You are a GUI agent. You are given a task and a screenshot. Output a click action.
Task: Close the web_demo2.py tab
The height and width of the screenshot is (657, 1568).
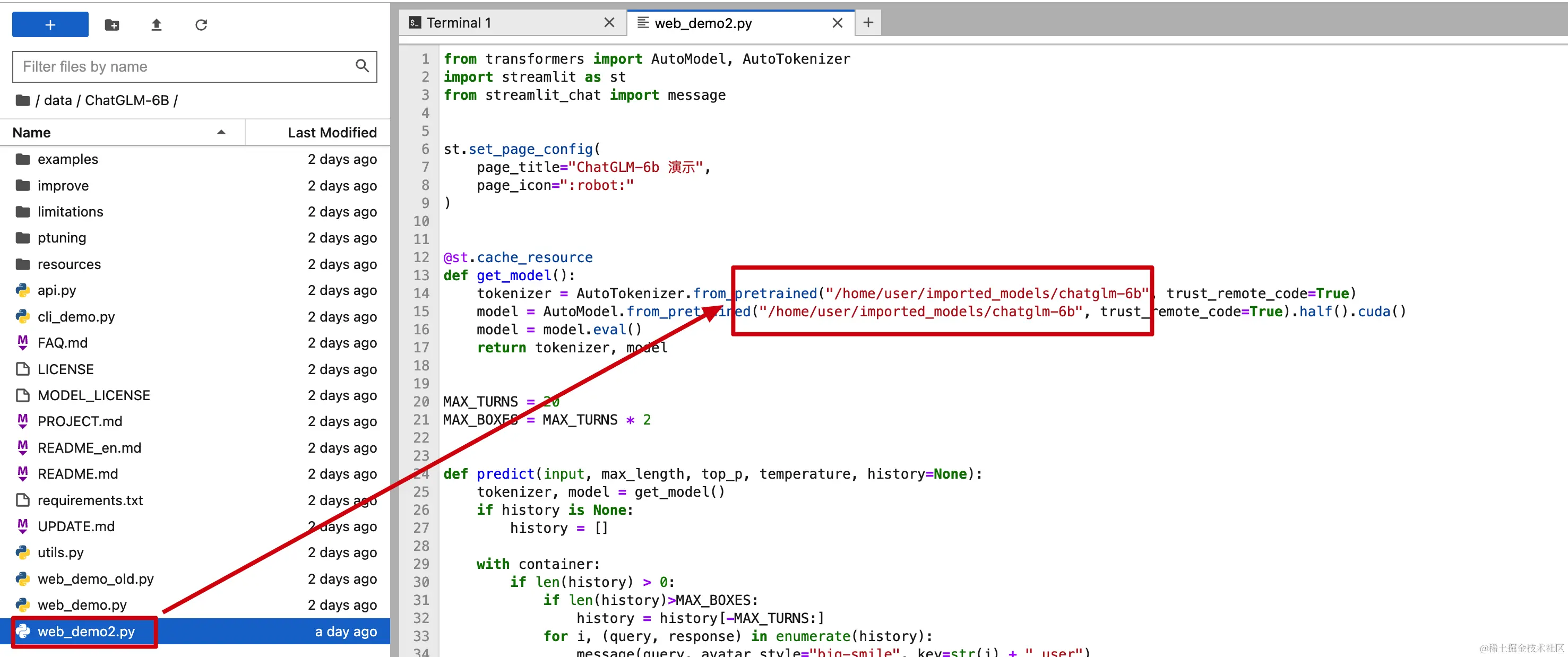pyautogui.click(x=837, y=23)
